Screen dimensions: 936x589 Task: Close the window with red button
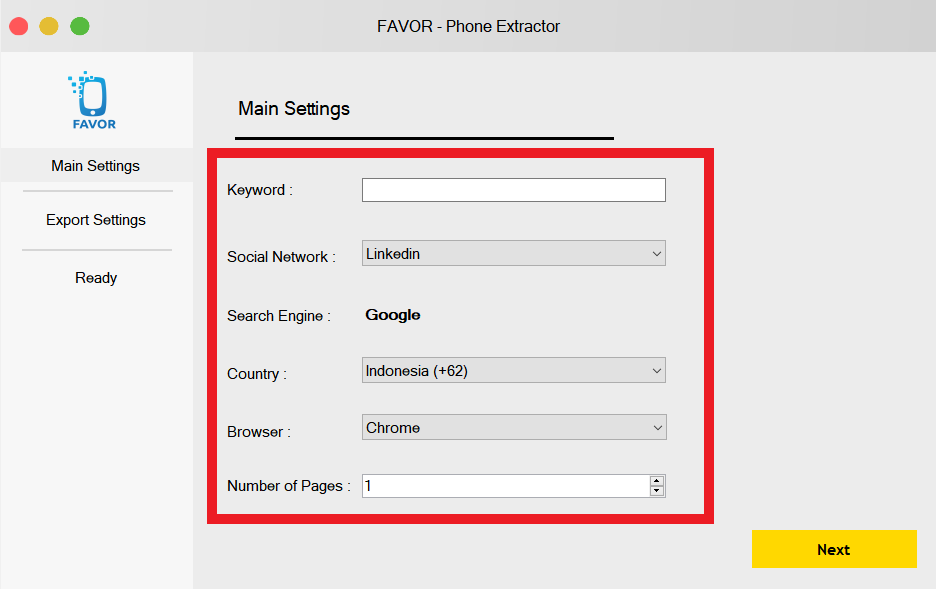click(x=19, y=26)
